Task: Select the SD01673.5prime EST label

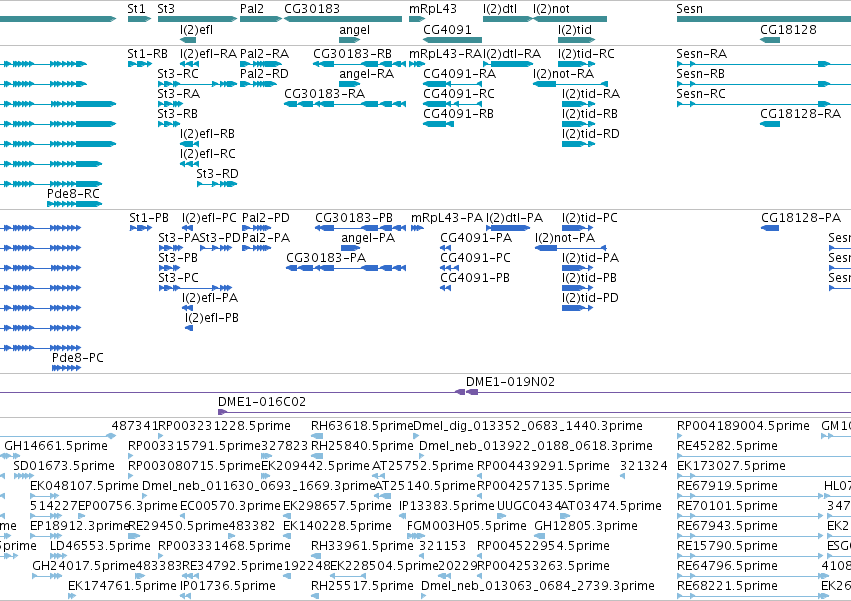Action: (63, 466)
